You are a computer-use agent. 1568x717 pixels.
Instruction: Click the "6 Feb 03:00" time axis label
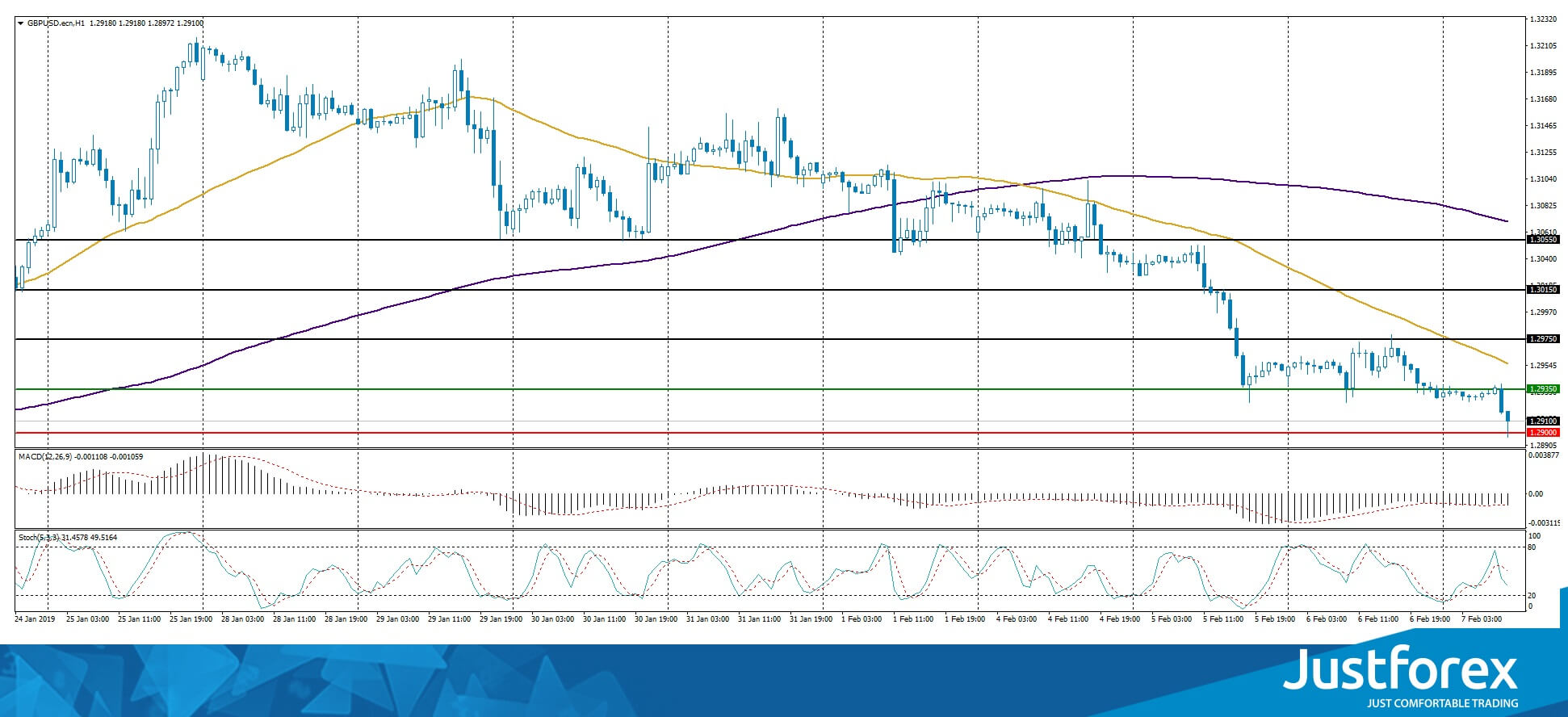[1326, 619]
